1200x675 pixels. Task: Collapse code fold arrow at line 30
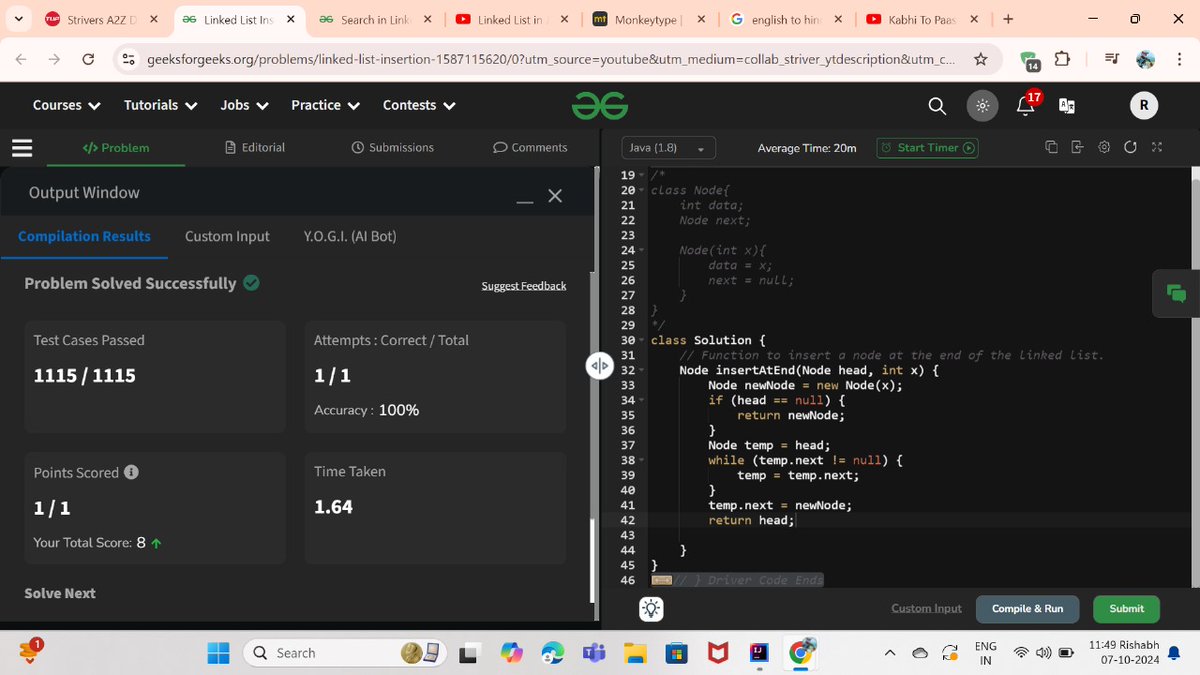(x=642, y=341)
